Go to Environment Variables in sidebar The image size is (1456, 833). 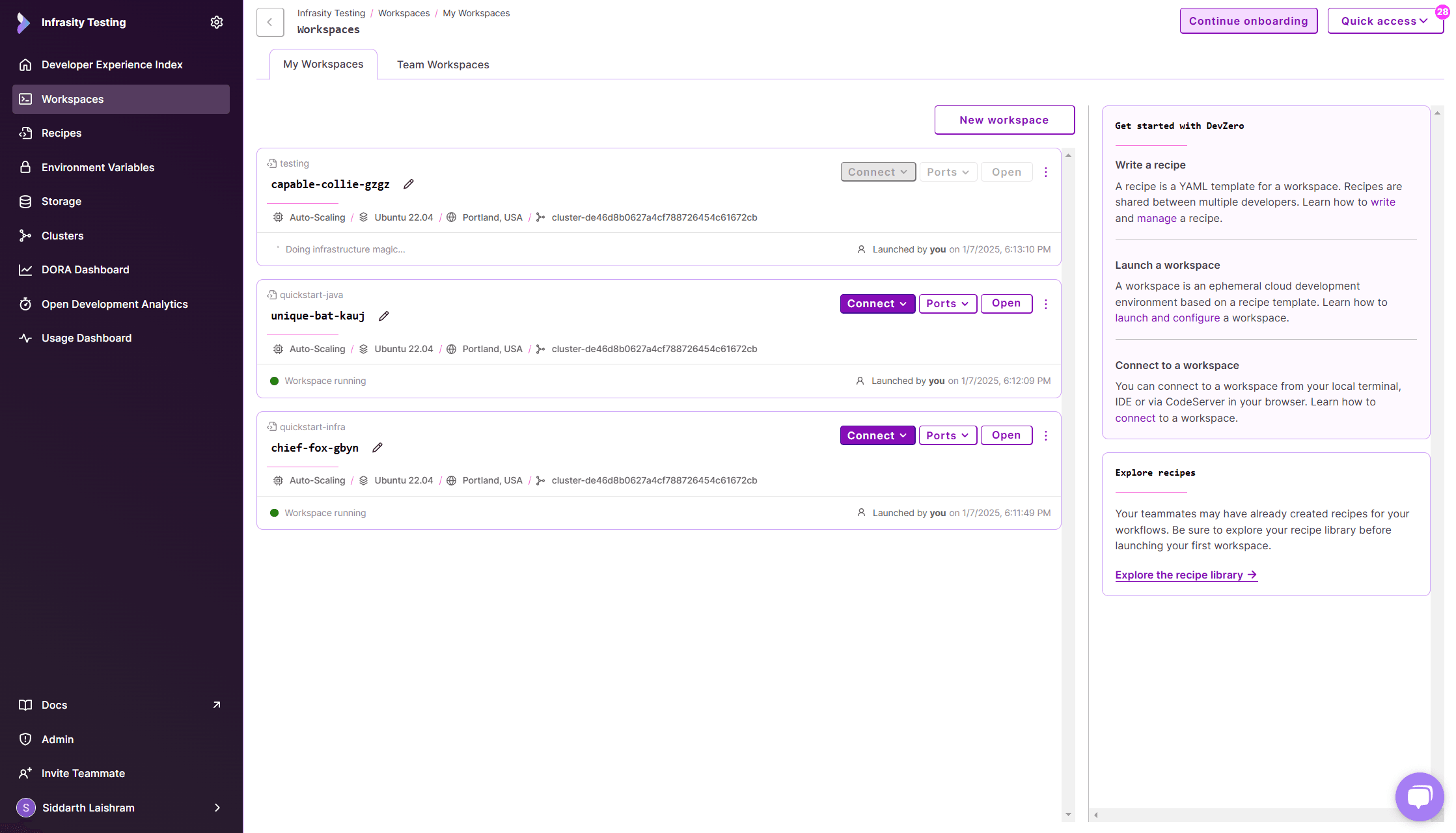click(x=98, y=167)
